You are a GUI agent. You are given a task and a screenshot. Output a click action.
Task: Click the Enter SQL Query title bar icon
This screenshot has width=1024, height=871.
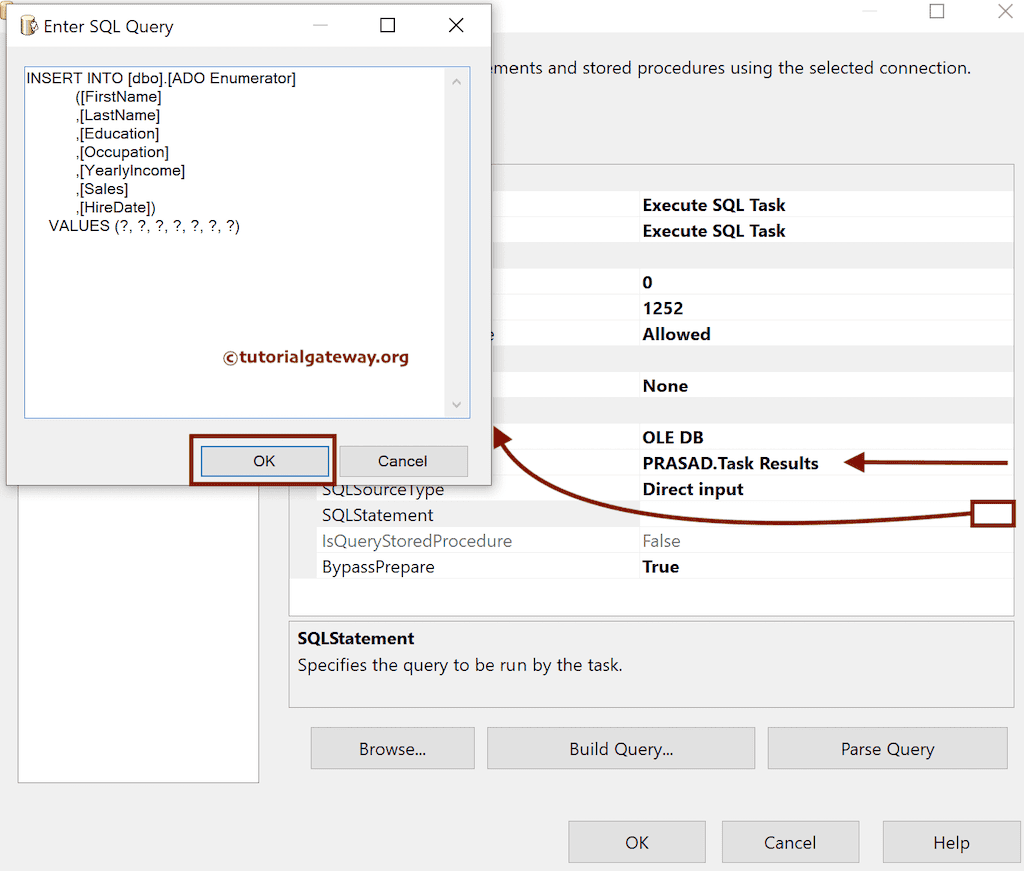(x=27, y=25)
